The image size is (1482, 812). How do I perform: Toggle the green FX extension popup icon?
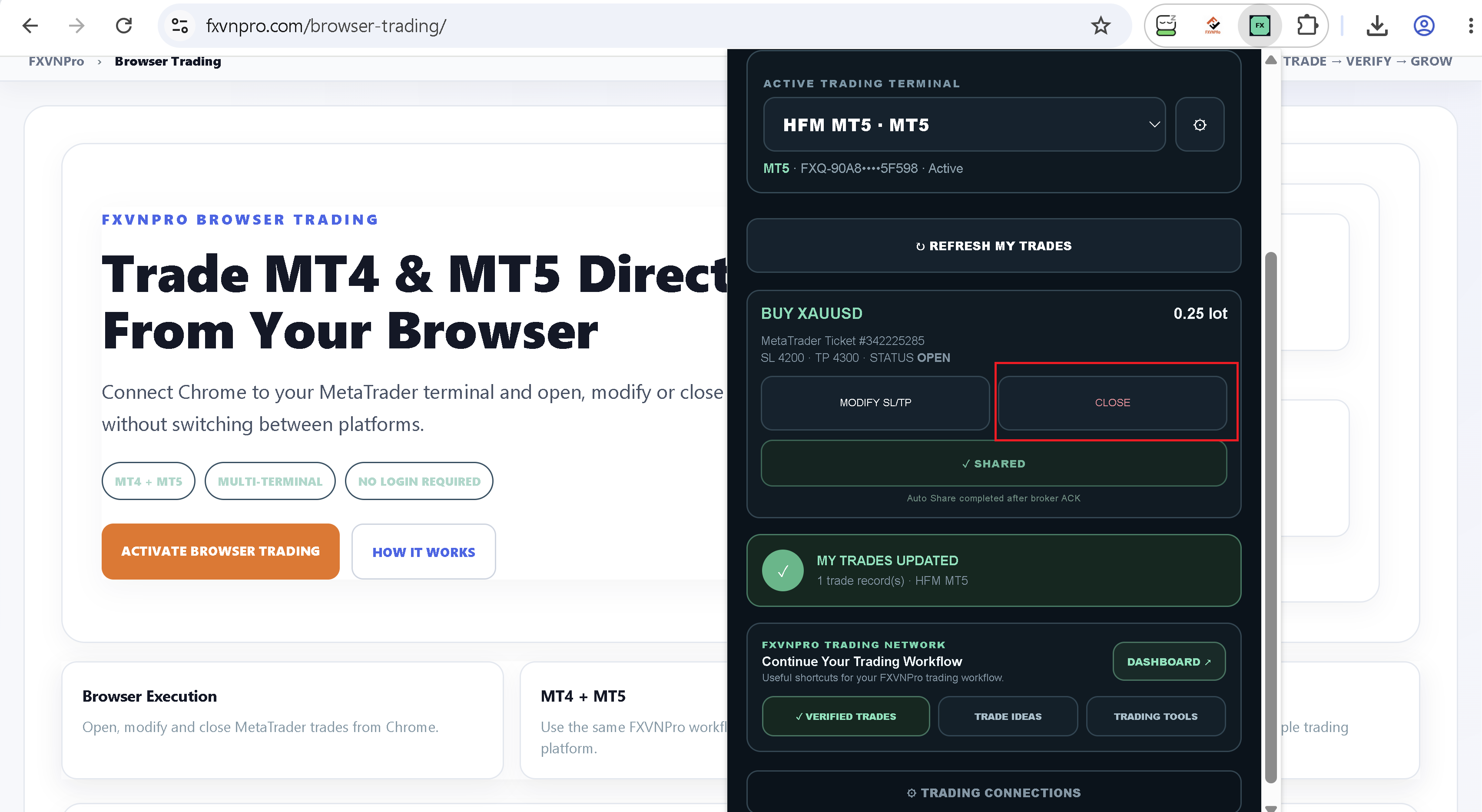tap(1260, 26)
